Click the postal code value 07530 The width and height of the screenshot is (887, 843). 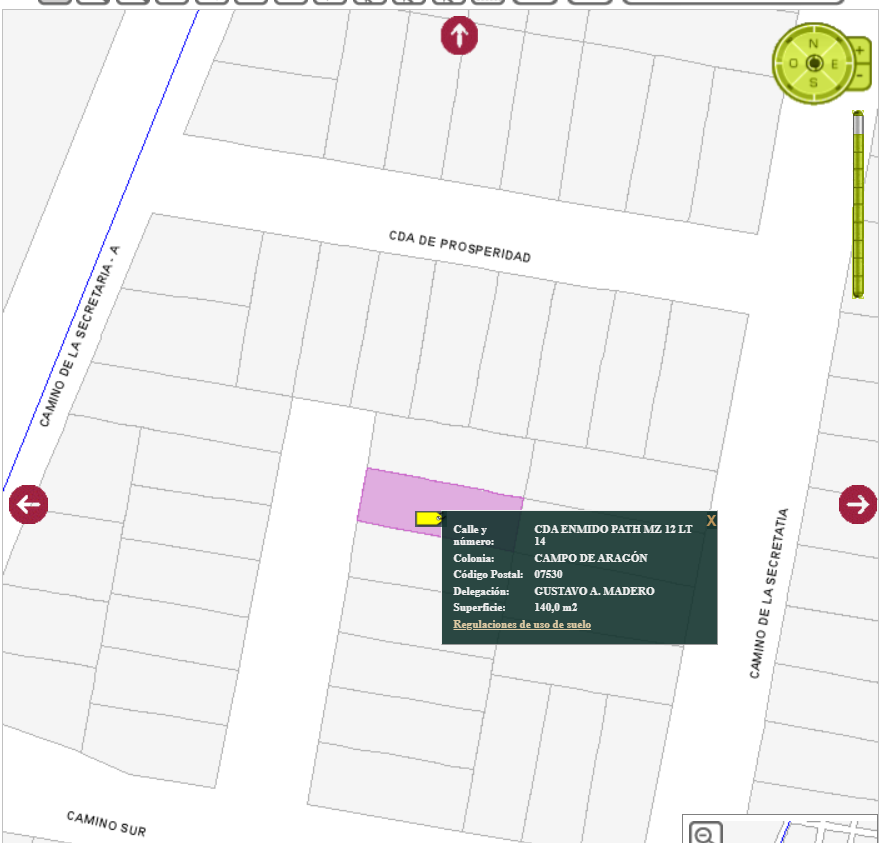pos(548,574)
